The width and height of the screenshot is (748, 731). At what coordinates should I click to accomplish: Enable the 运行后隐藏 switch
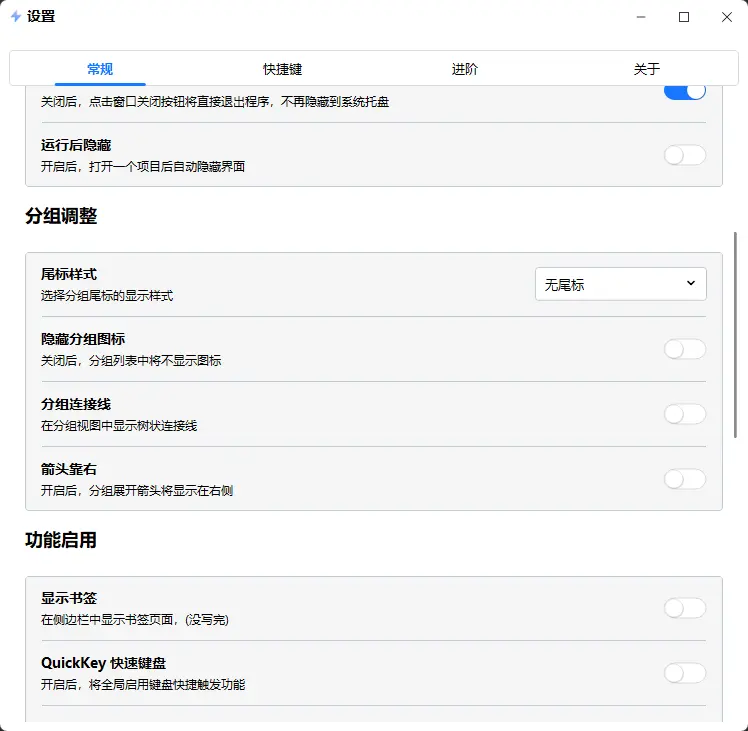[x=685, y=155]
